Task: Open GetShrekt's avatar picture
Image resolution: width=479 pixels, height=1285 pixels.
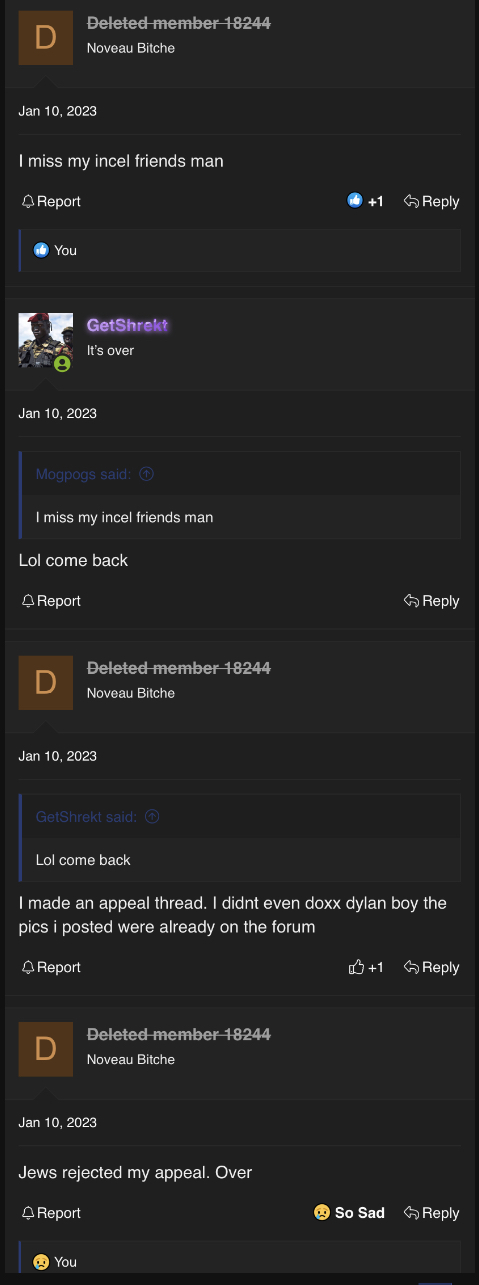Action: 46,340
